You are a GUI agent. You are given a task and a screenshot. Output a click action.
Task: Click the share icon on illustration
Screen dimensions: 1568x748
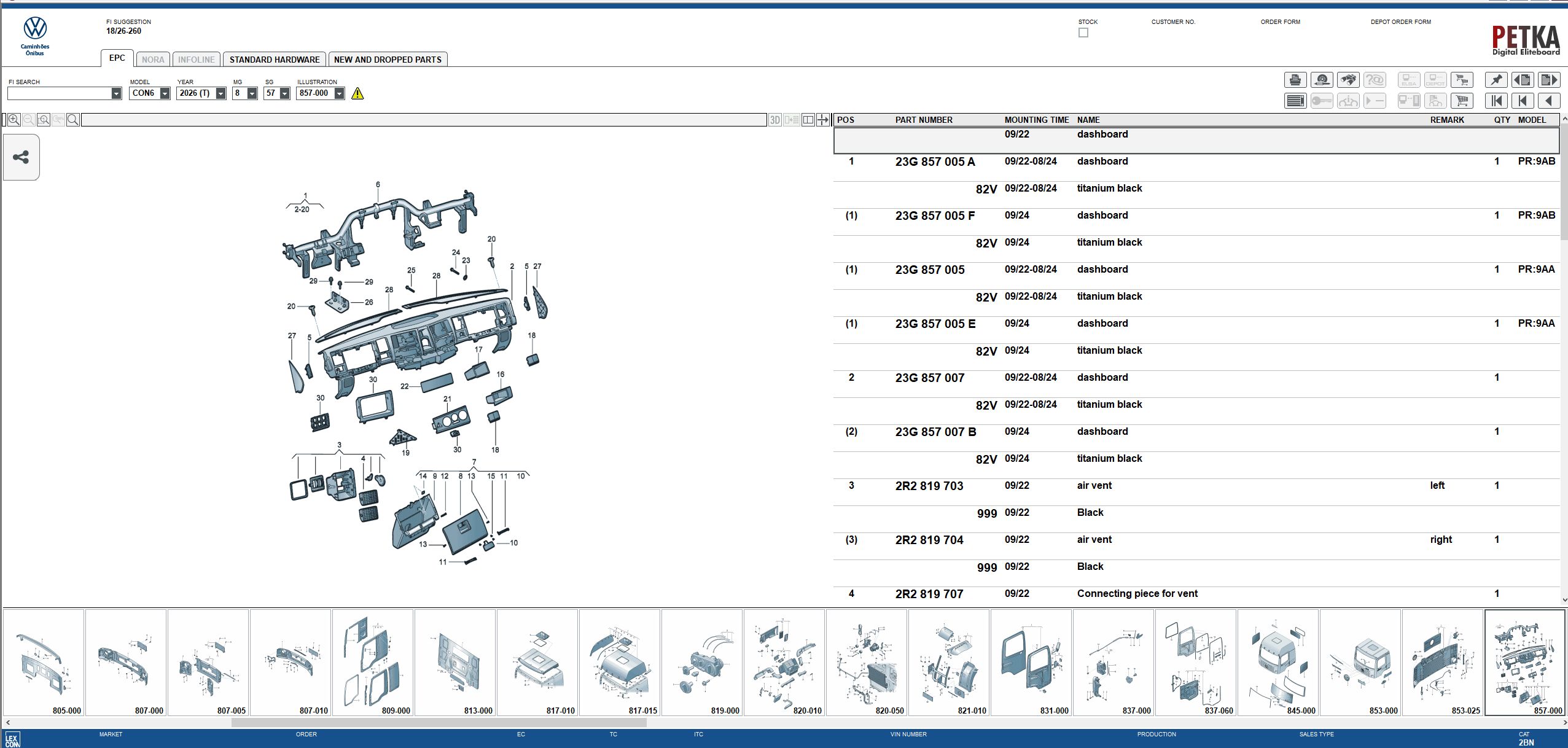tap(21, 157)
